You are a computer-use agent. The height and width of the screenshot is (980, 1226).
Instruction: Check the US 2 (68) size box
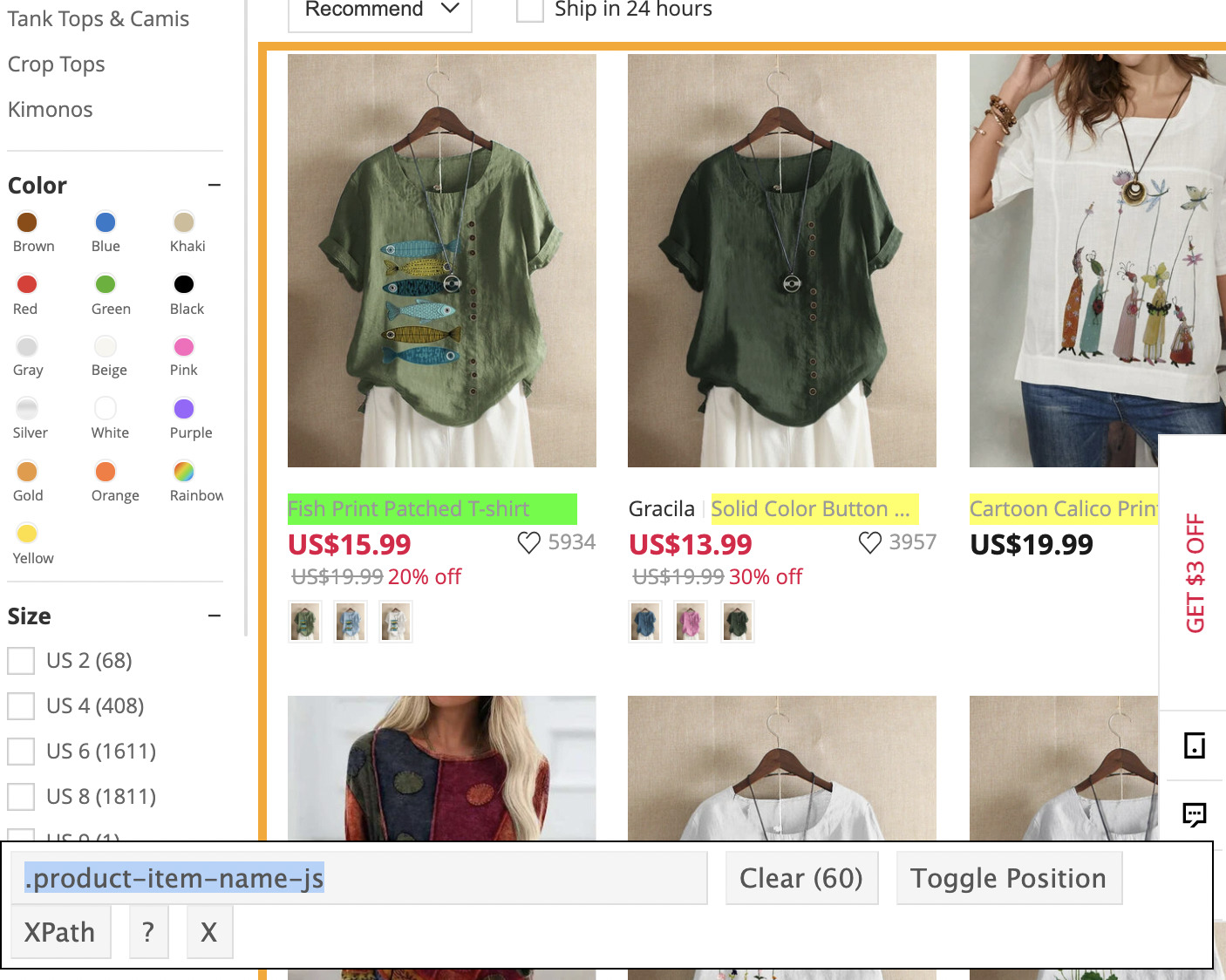[x=21, y=661]
